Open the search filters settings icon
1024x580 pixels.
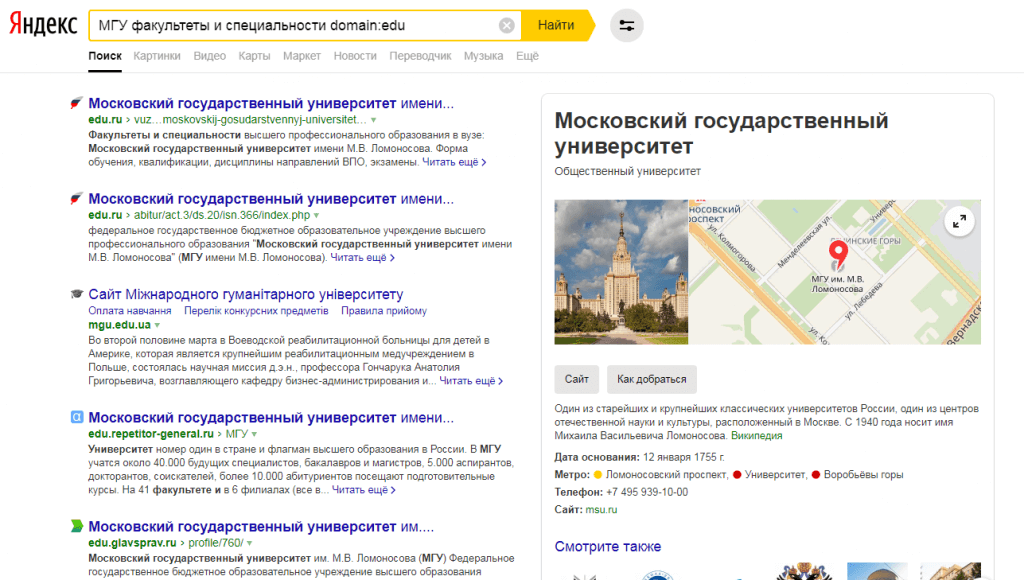pyautogui.click(x=626, y=25)
